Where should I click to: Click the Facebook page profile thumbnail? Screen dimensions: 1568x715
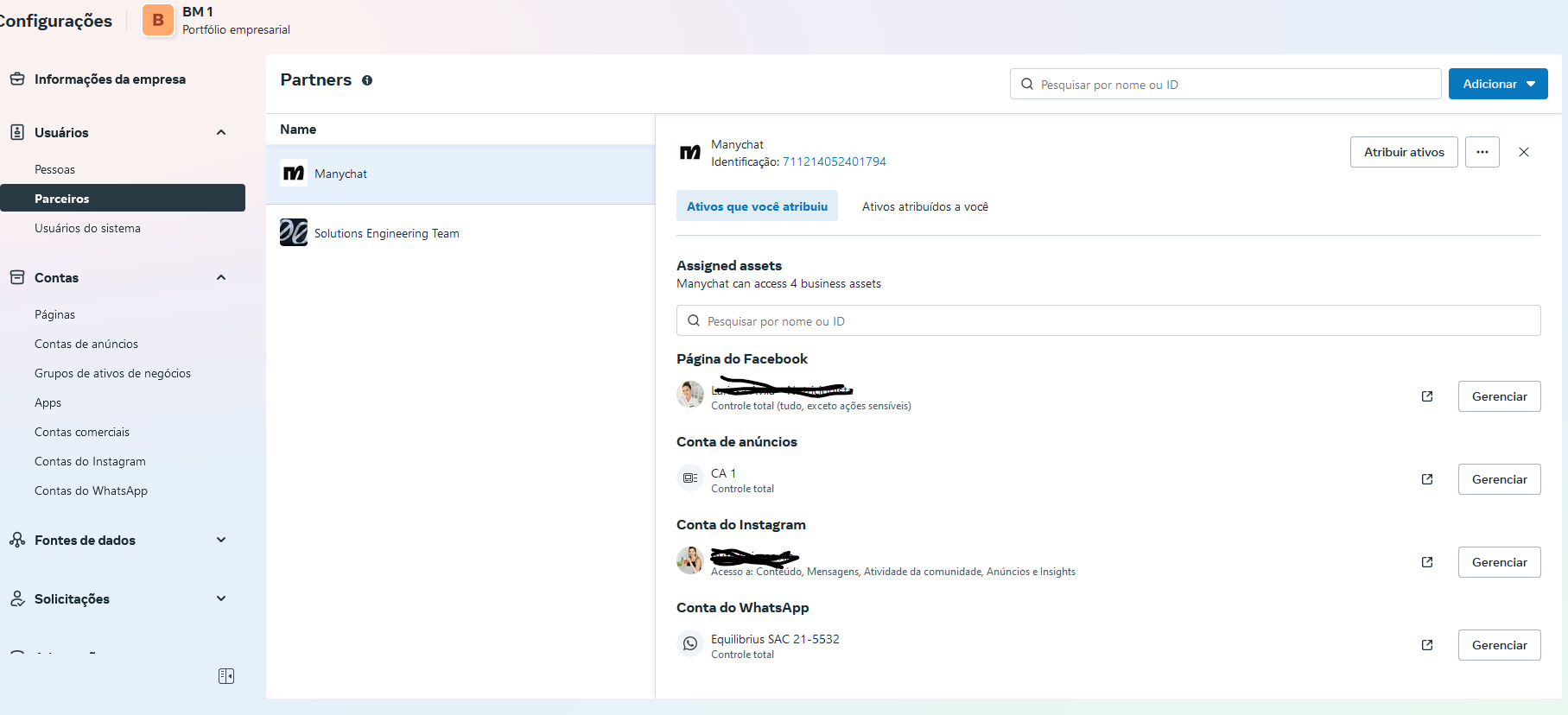(x=690, y=395)
